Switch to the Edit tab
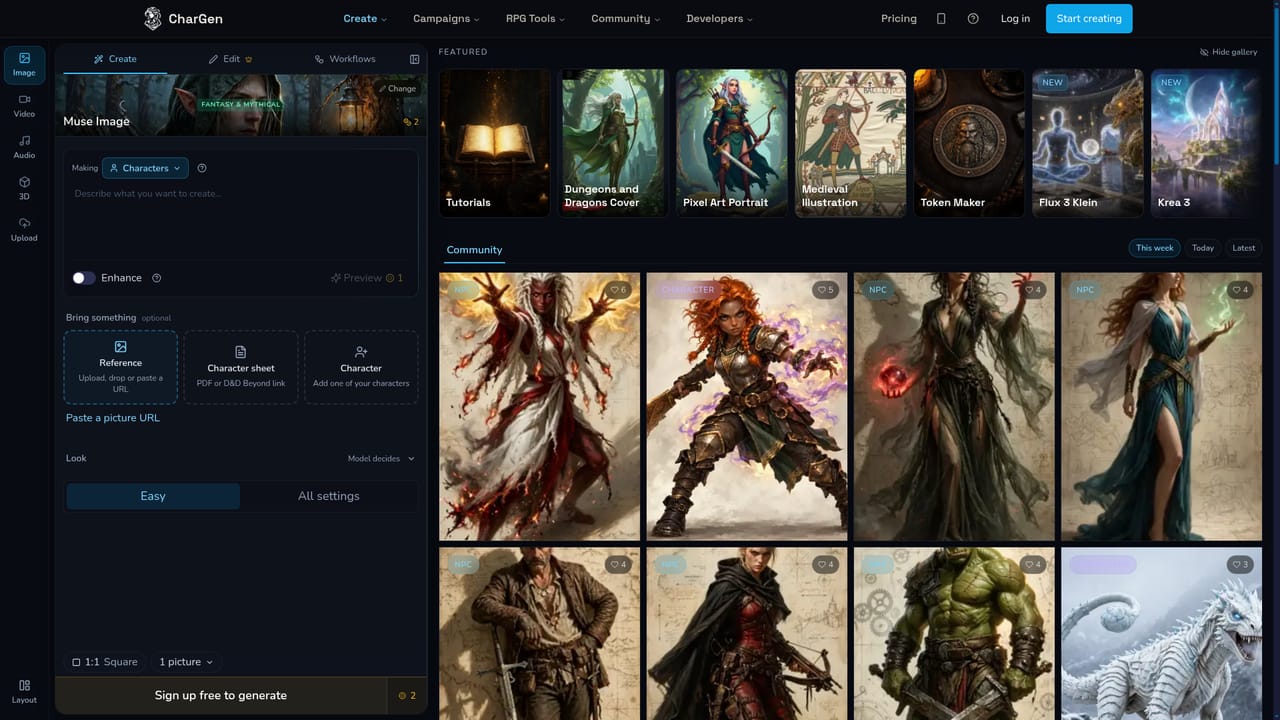The height and width of the screenshot is (720, 1280). 231,59
